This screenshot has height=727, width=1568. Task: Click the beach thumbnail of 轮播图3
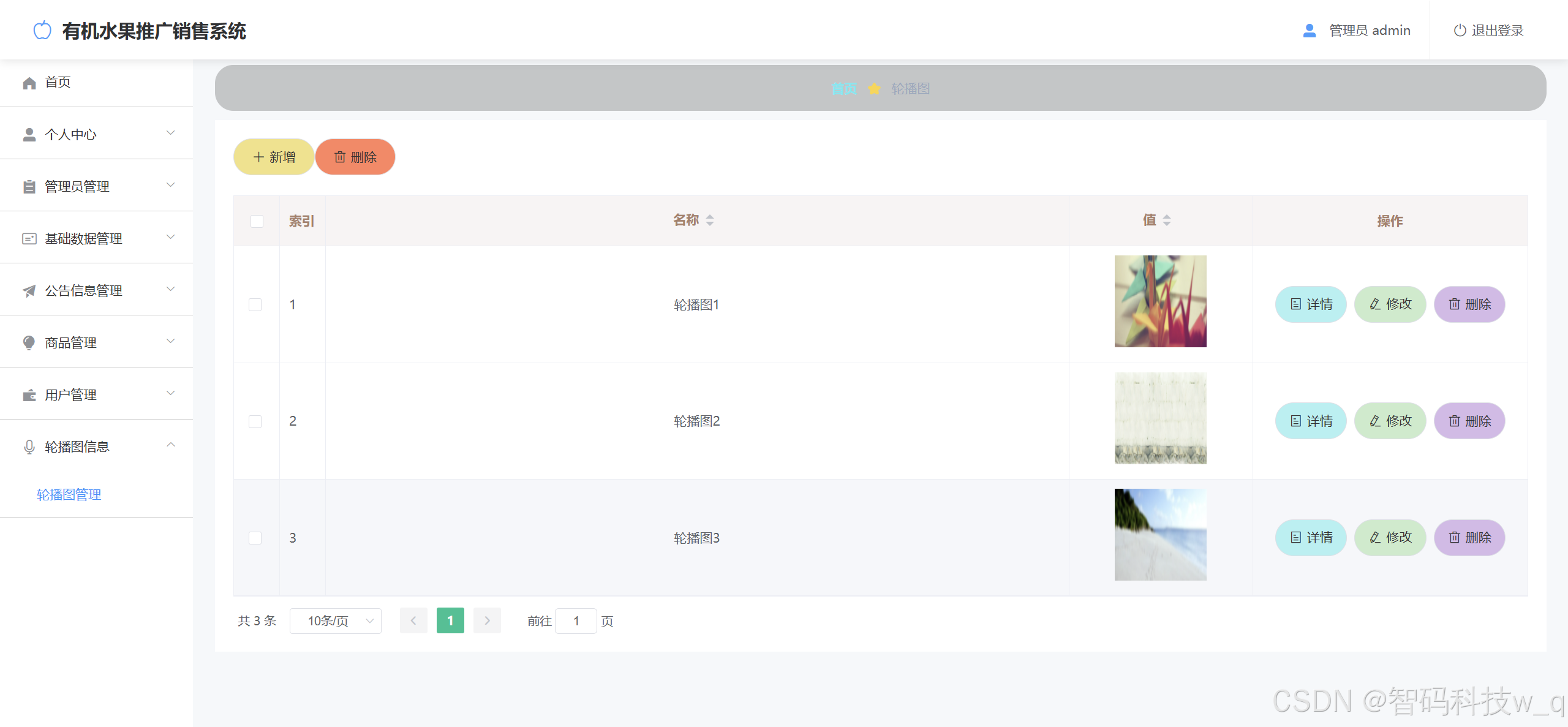point(1160,535)
